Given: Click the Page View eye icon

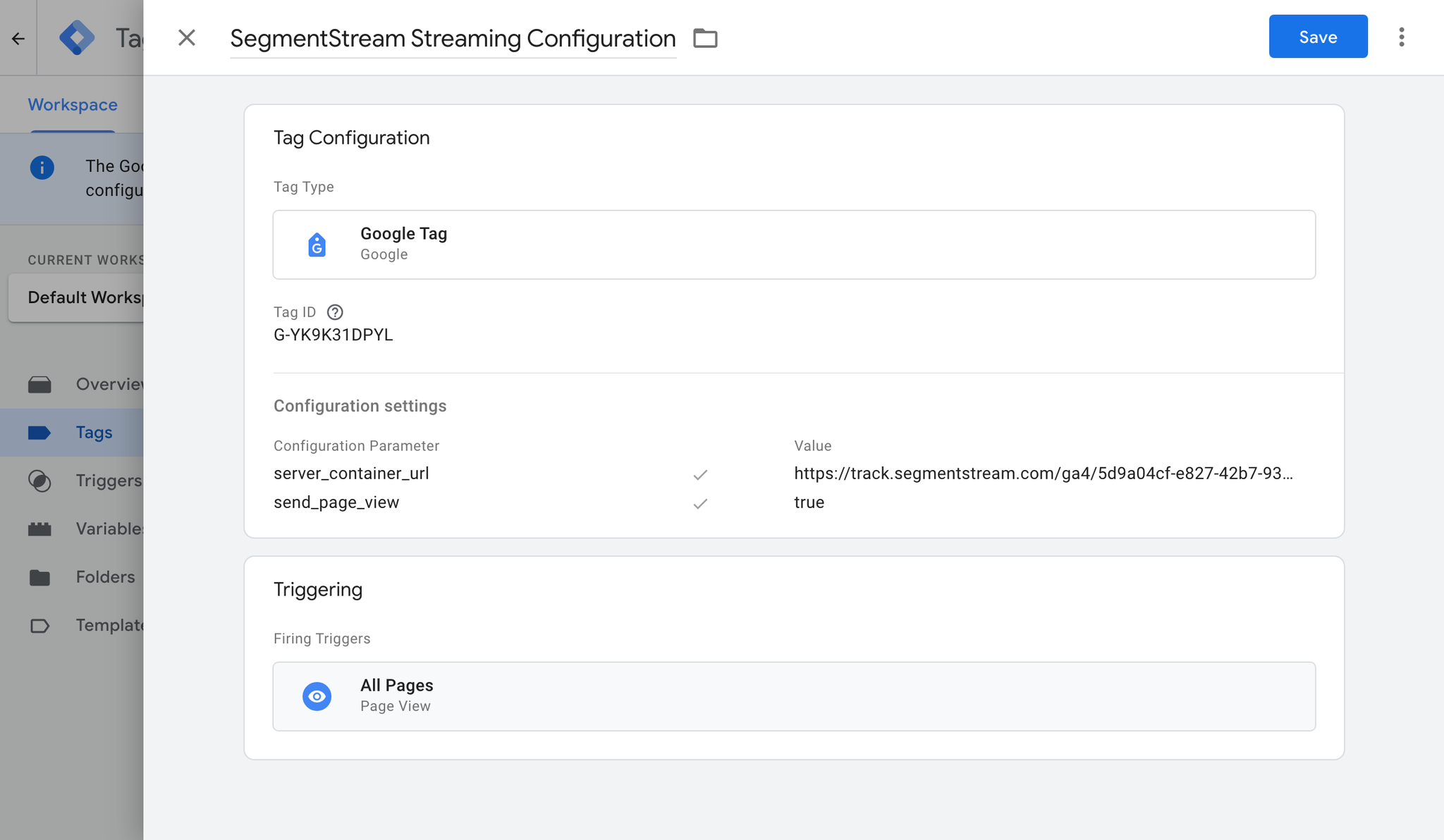Looking at the screenshot, I should [x=317, y=696].
